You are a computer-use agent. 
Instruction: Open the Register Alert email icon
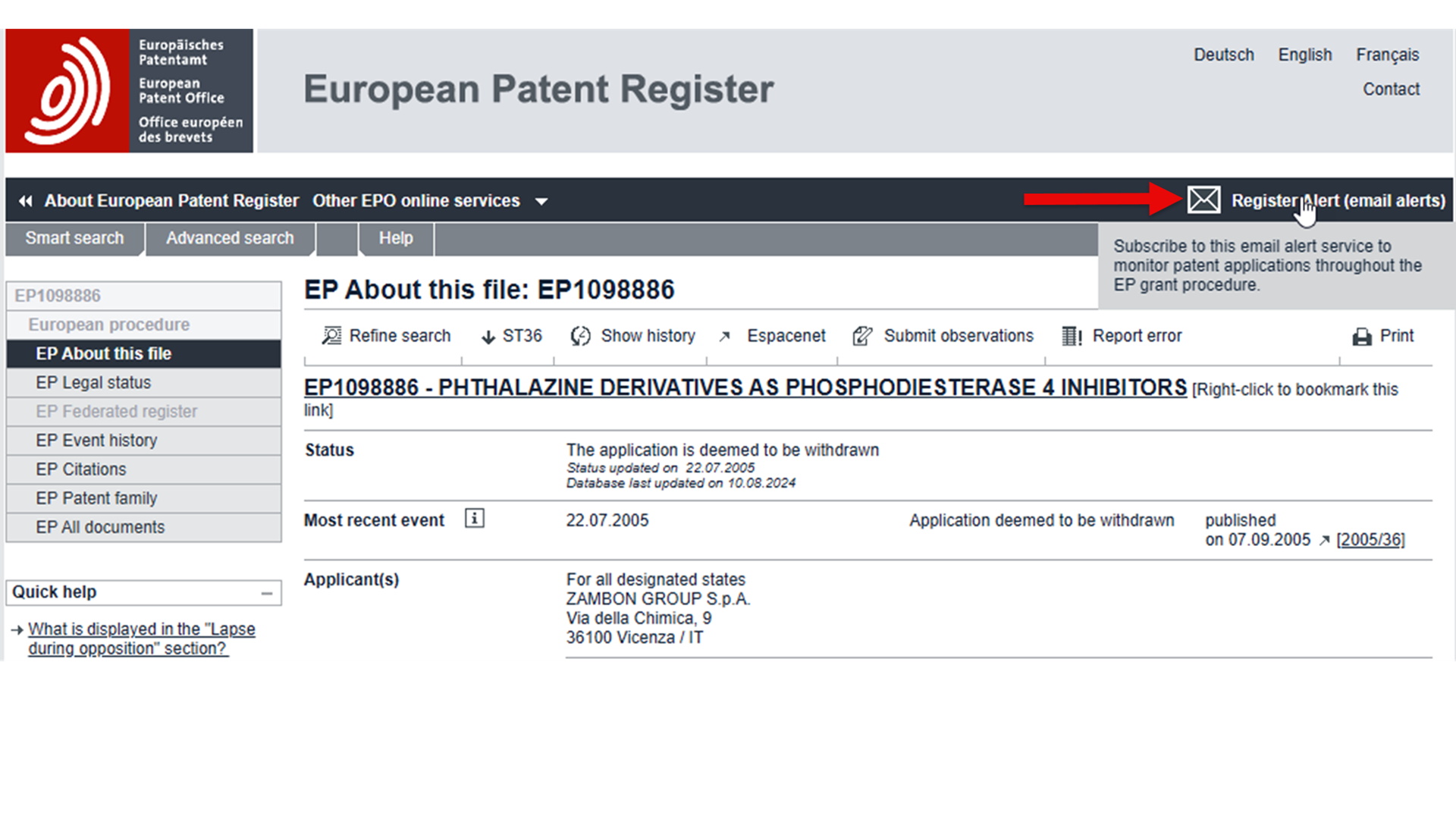[x=1204, y=199]
